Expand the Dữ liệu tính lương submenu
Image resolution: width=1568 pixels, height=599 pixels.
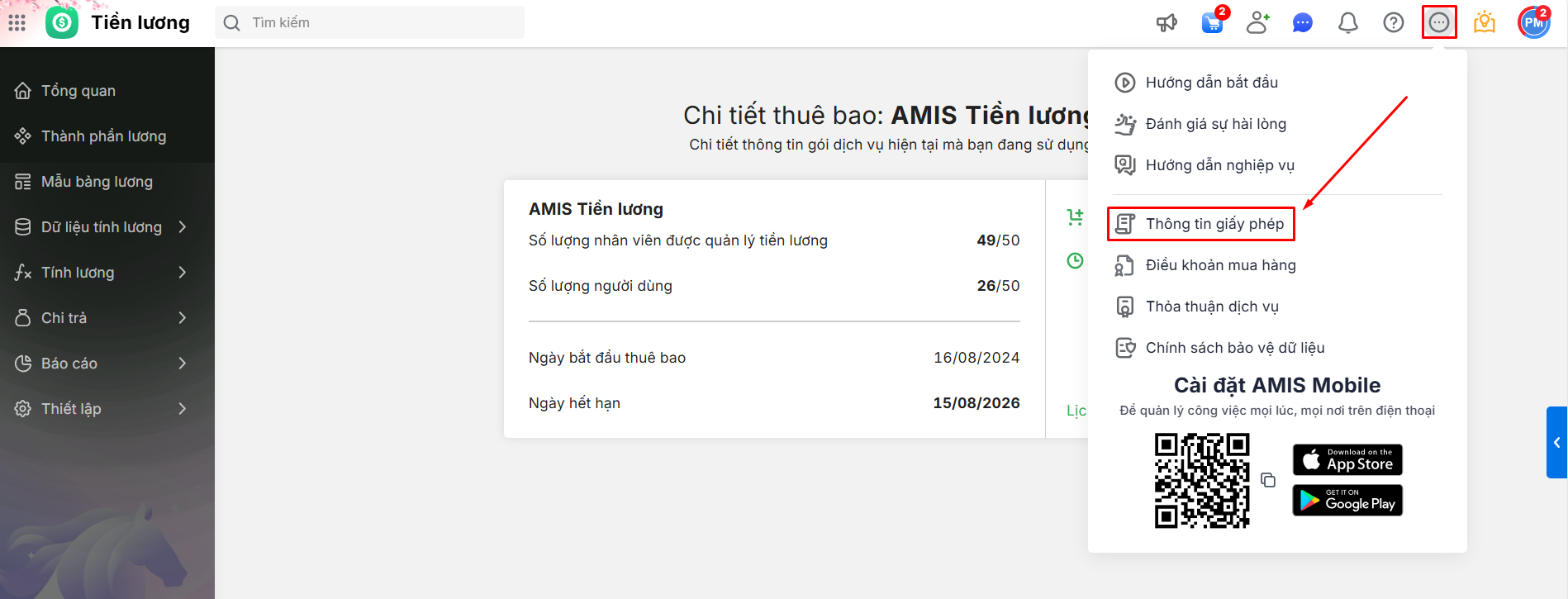(183, 227)
